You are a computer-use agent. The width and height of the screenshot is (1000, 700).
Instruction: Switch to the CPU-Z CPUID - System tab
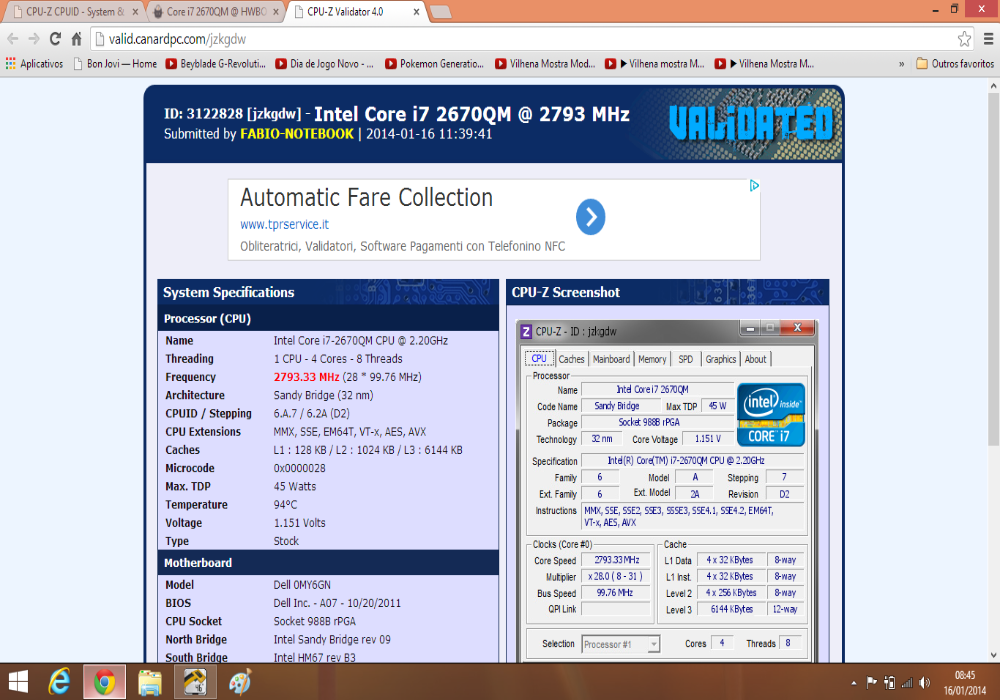coord(75,11)
